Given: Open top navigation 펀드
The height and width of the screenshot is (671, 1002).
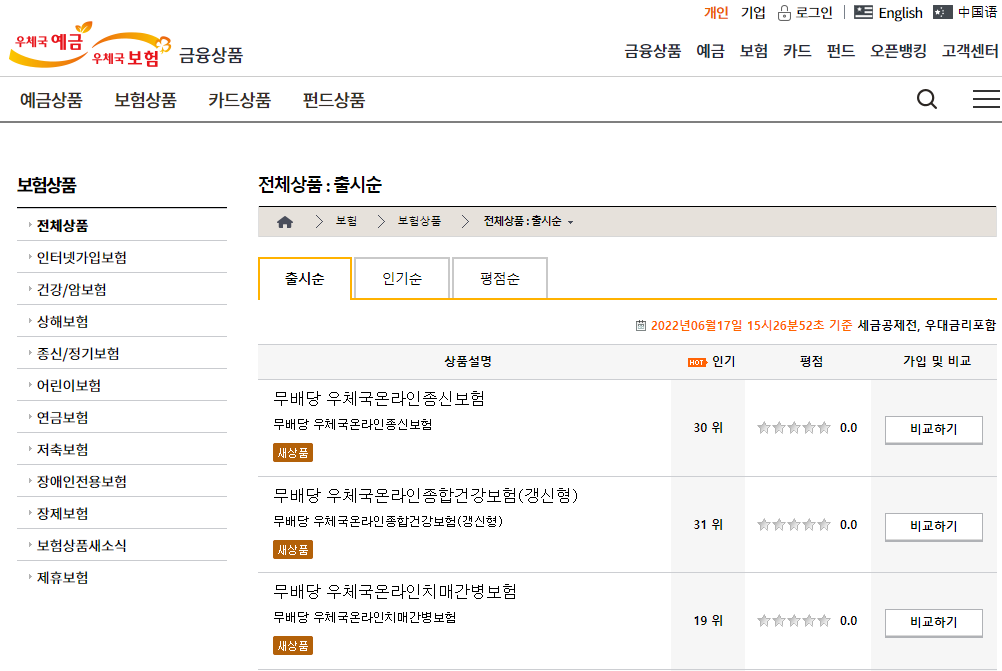Looking at the screenshot, I should click(x=840, y=51).
